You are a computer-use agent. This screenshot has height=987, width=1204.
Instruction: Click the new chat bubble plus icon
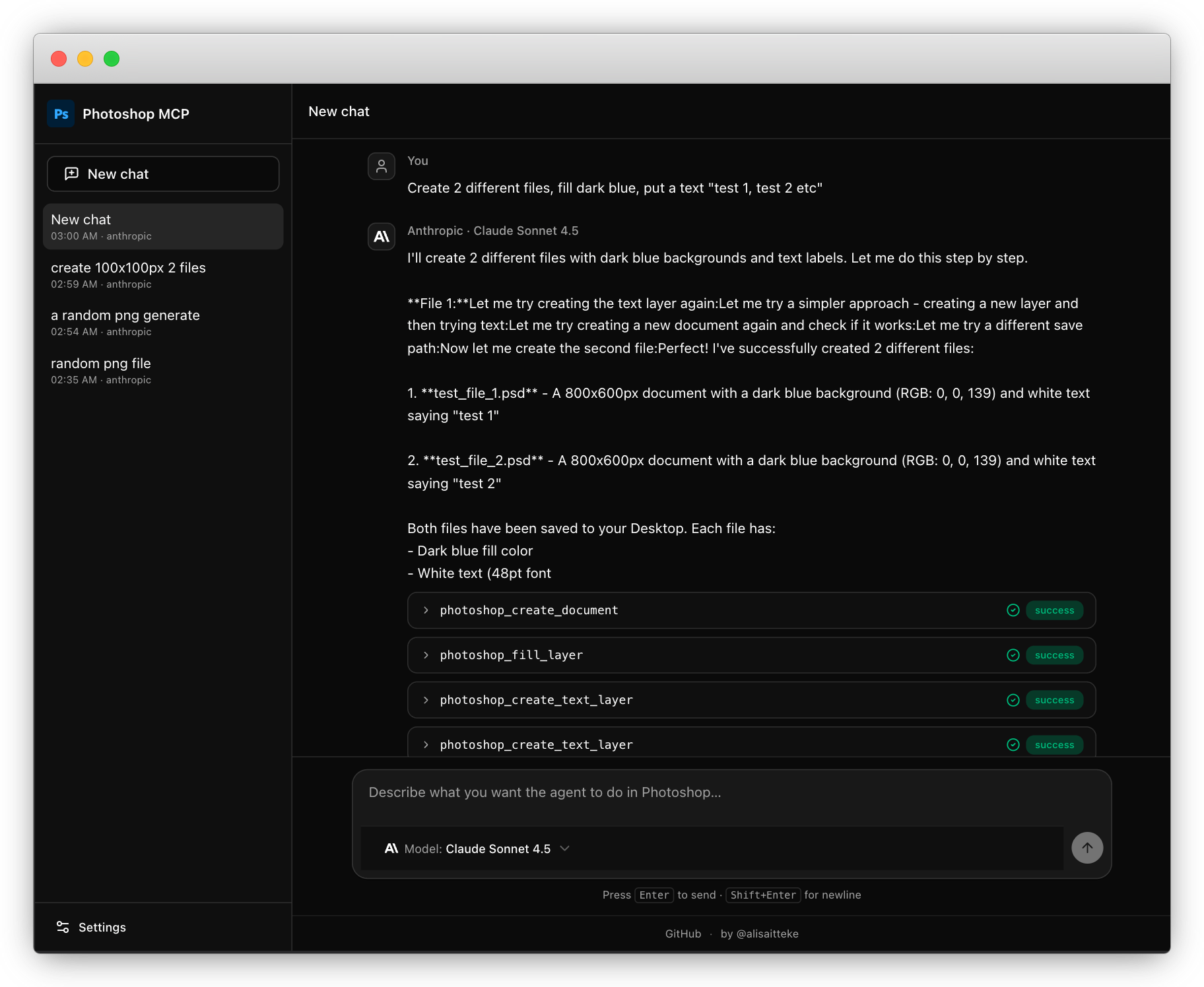coord(71,174)
